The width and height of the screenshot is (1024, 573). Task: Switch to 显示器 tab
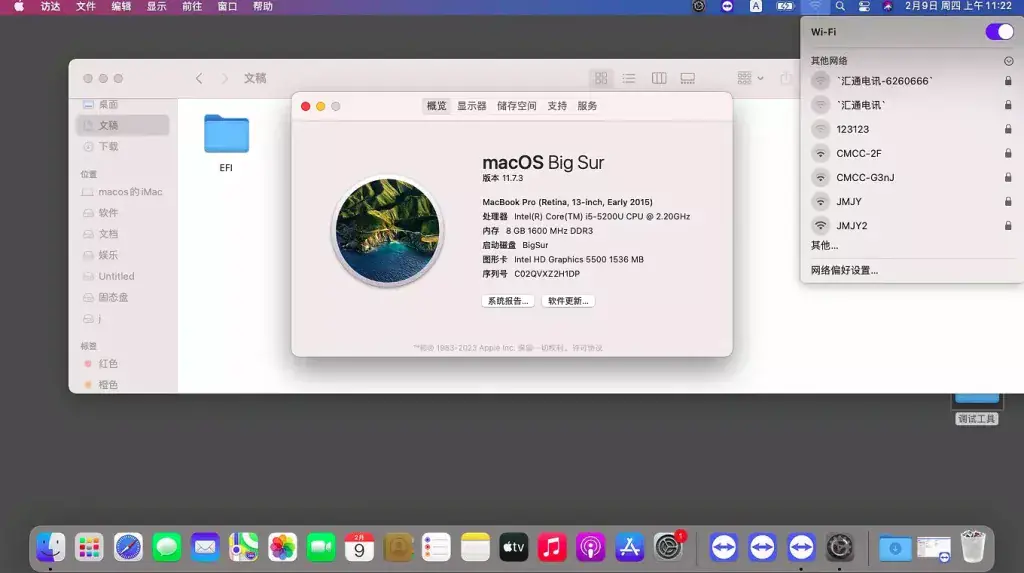pos(472,106)
